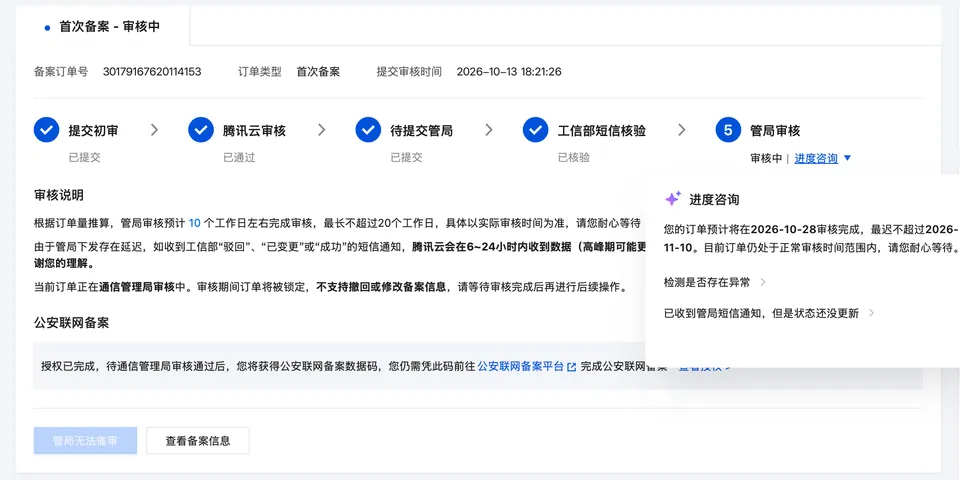Screen dimensions: 960x480
Task: Select the 首次备案 - 审核中 tab
Action: click(103, 27)
